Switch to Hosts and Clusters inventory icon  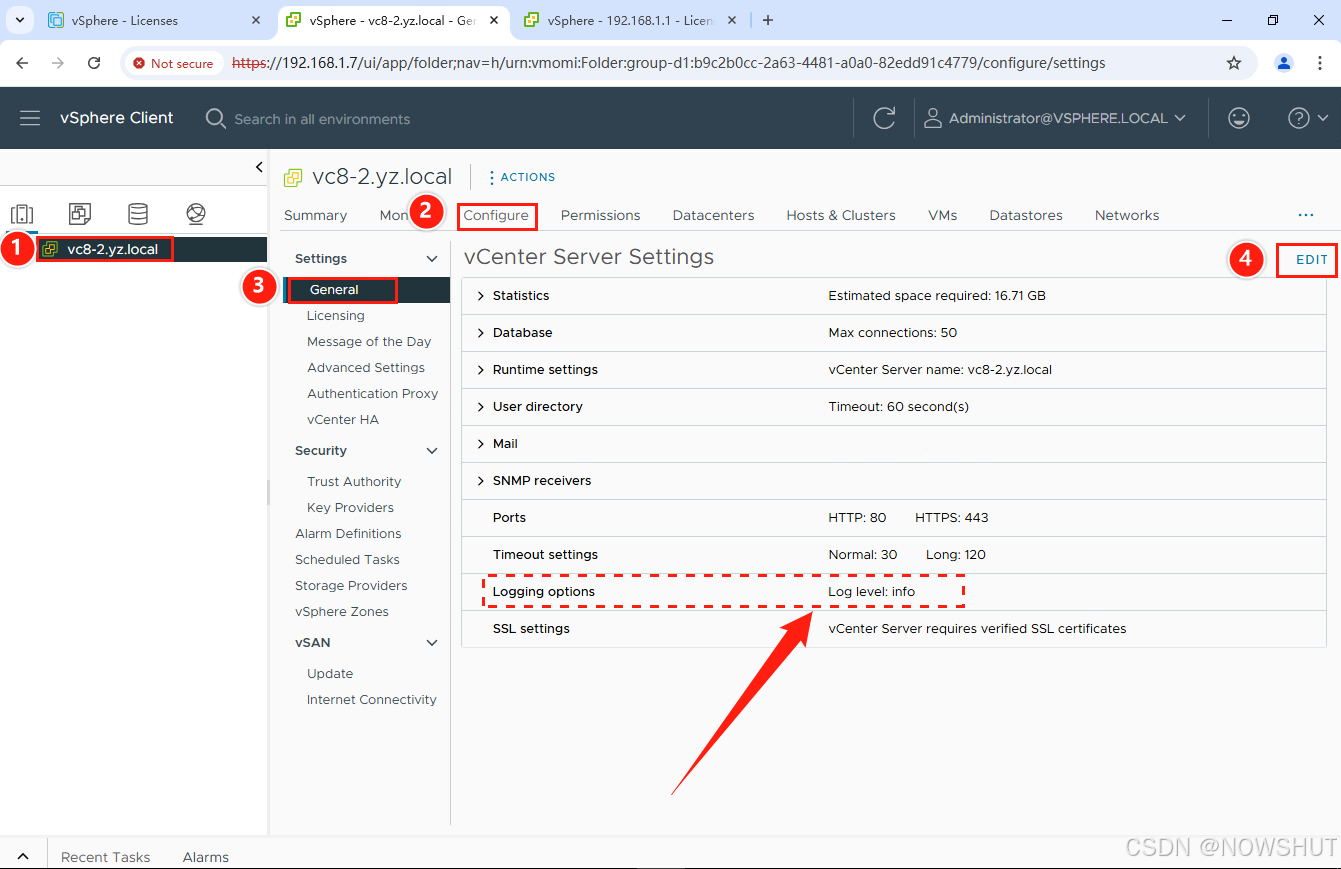[22, 214]
